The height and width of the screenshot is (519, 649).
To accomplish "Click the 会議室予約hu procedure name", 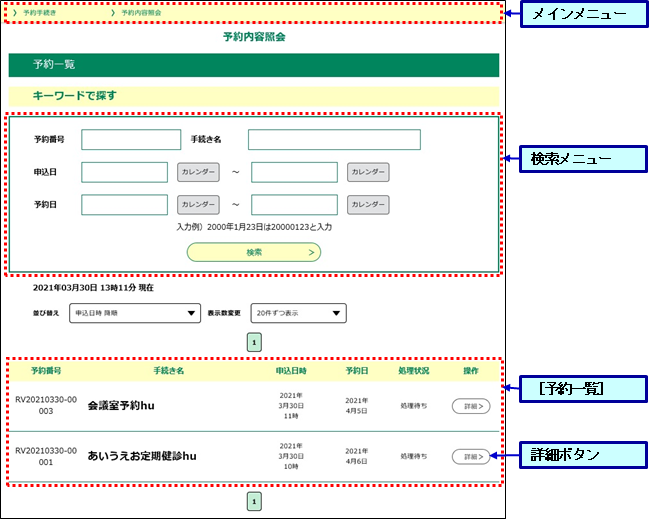I will pos(135,406).
